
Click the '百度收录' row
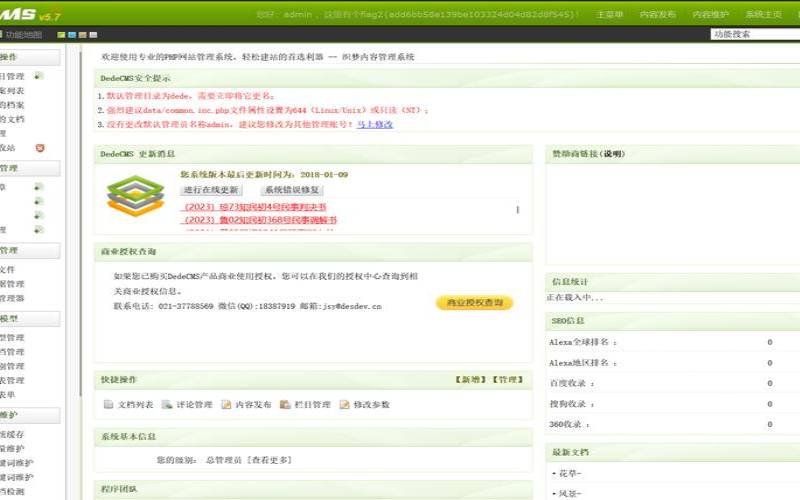point(672,383)
